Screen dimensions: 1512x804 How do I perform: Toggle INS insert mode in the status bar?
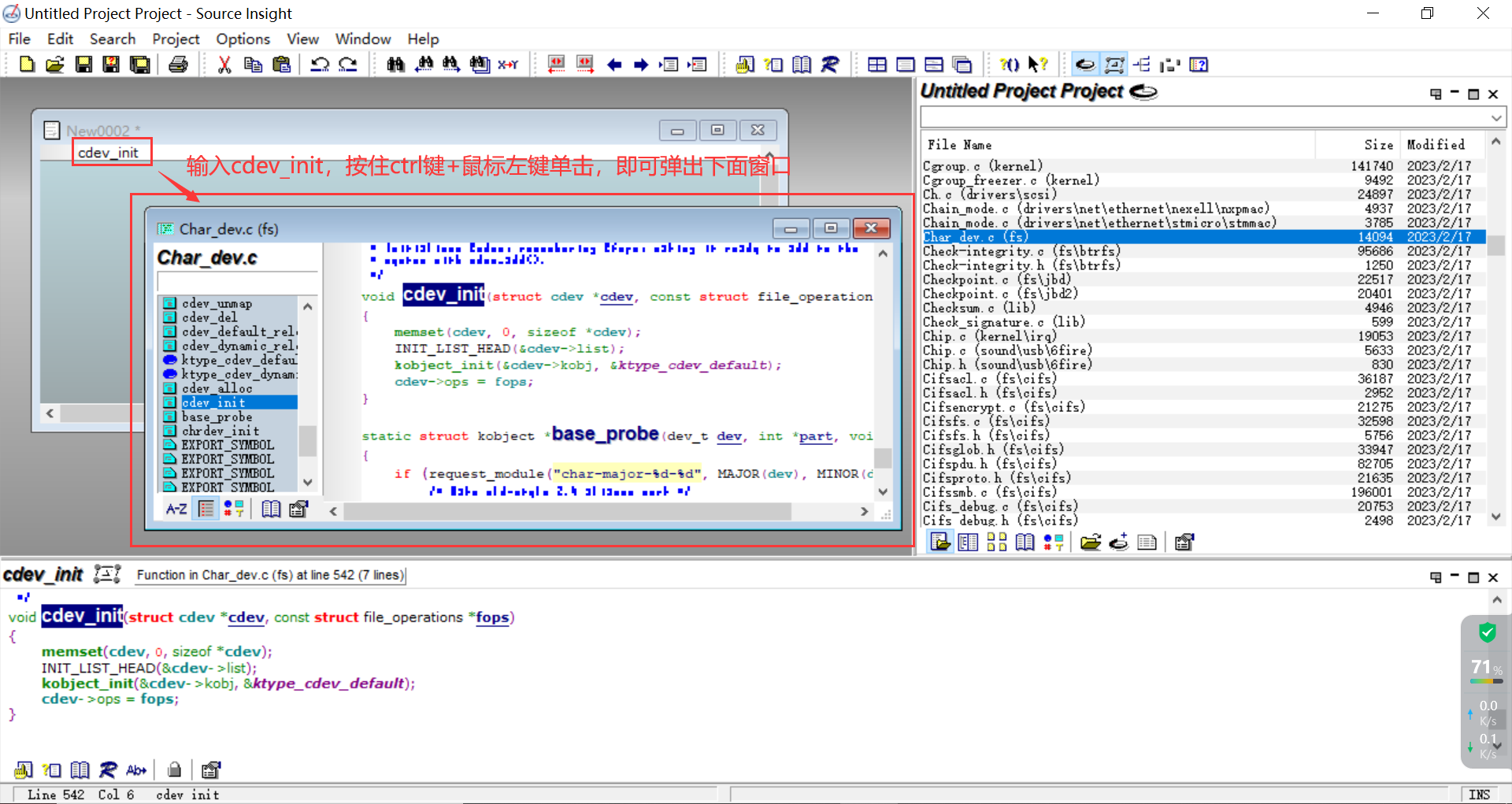(1478, 795)
